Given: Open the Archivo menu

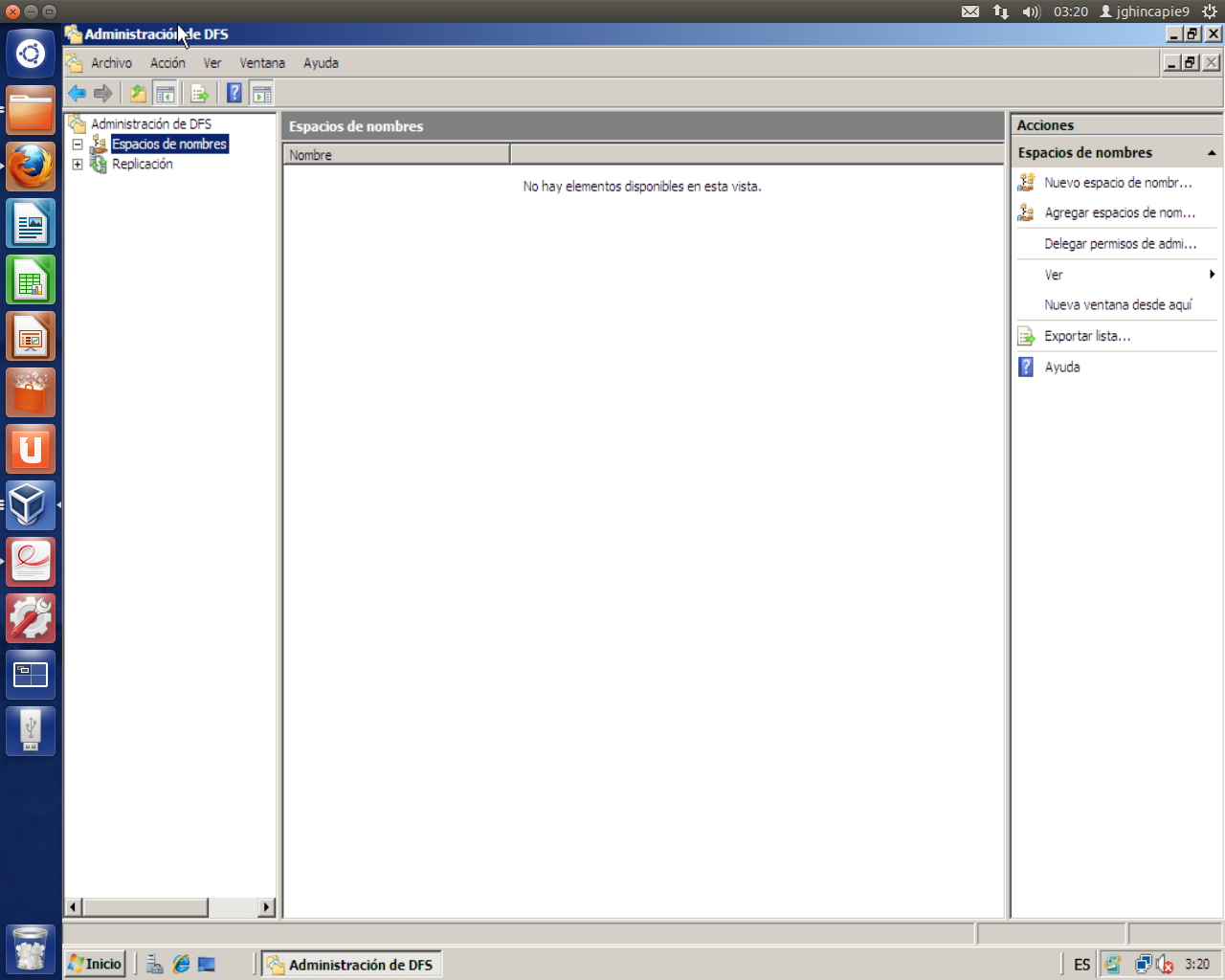Looking at the screenshot, I should [x=111, y=63].
